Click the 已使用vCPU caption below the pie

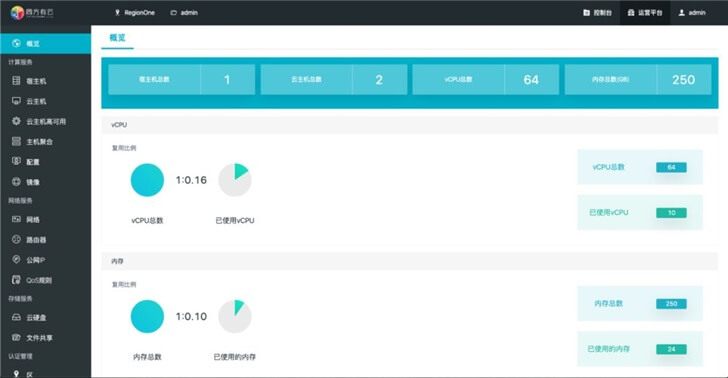235,220
